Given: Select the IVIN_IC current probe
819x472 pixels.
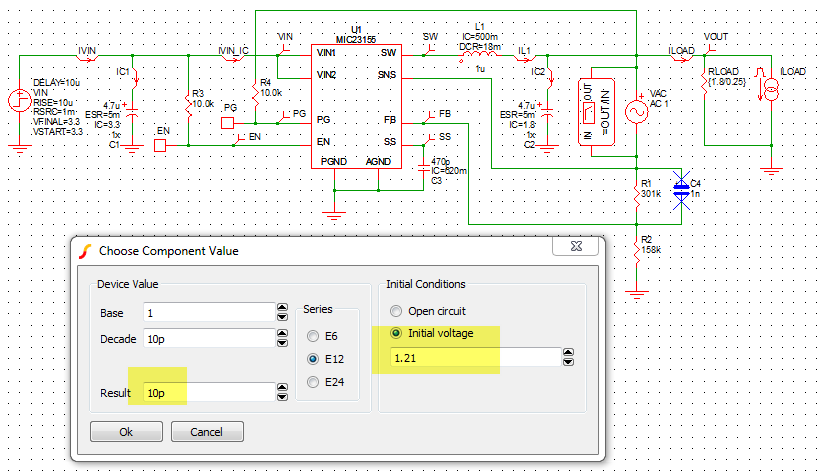Looking at the screenshot, I should pos(233,57).
